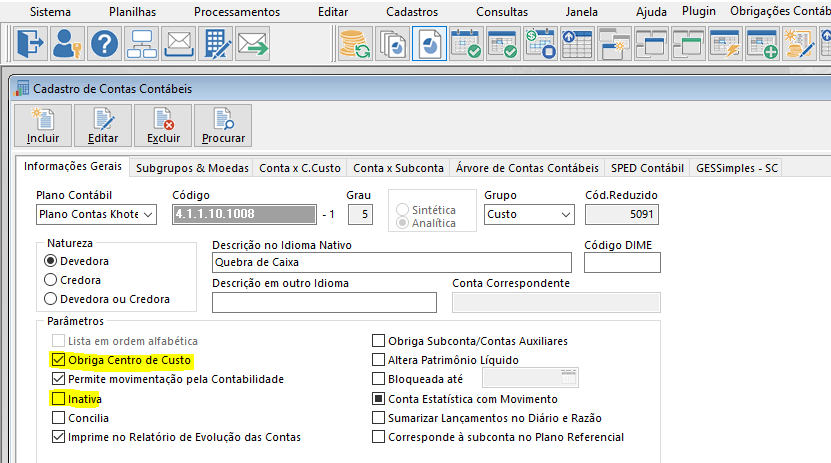
Task: Select the Devedora radio button
Action: click(50, 261)
